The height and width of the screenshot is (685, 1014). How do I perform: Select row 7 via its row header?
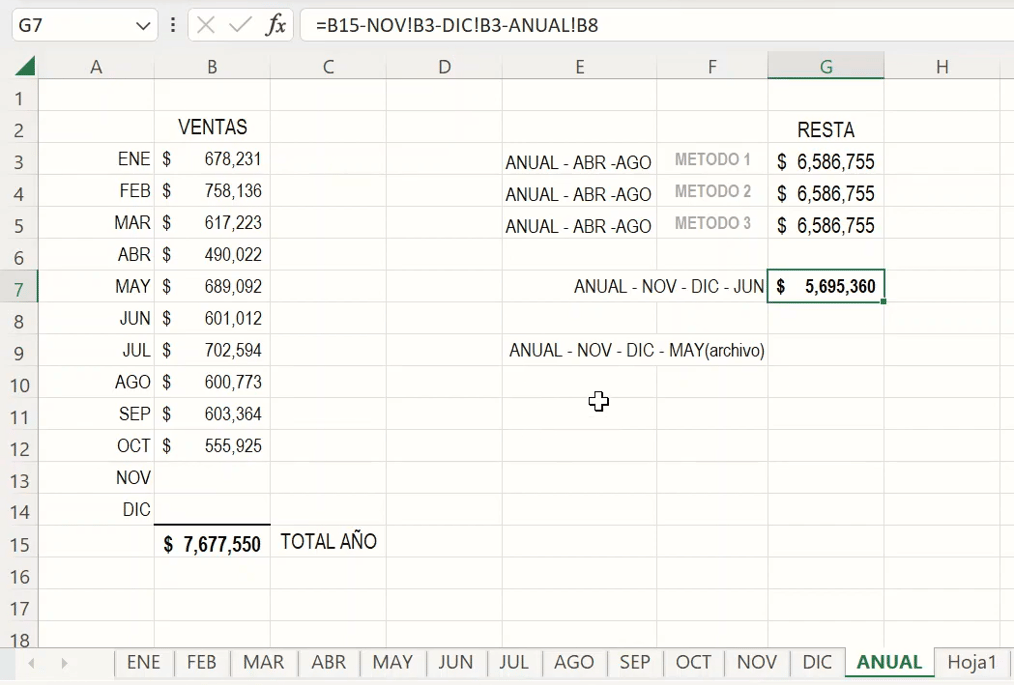tap(18, 286)
